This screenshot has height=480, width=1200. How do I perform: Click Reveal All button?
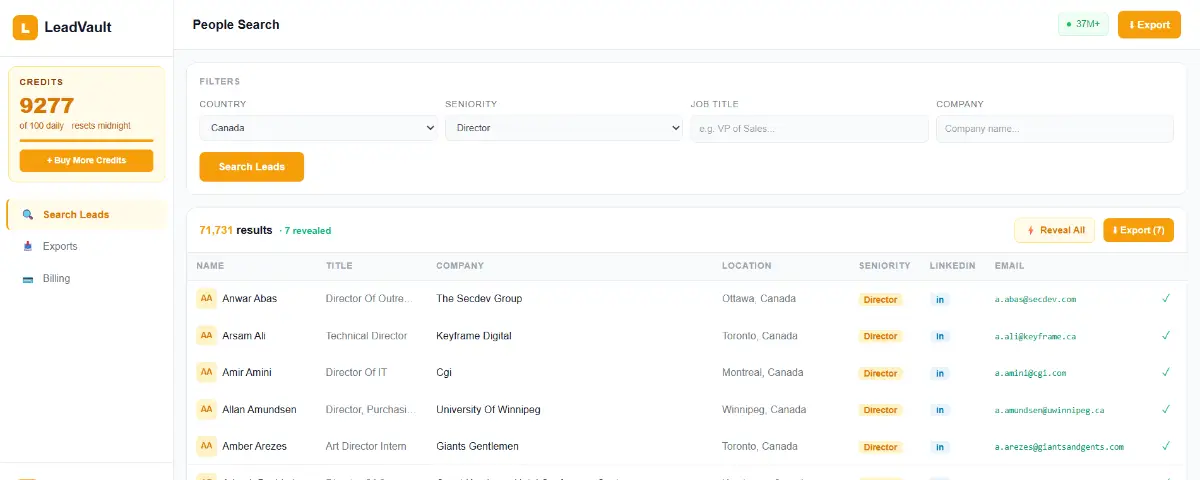(1055, 230)
